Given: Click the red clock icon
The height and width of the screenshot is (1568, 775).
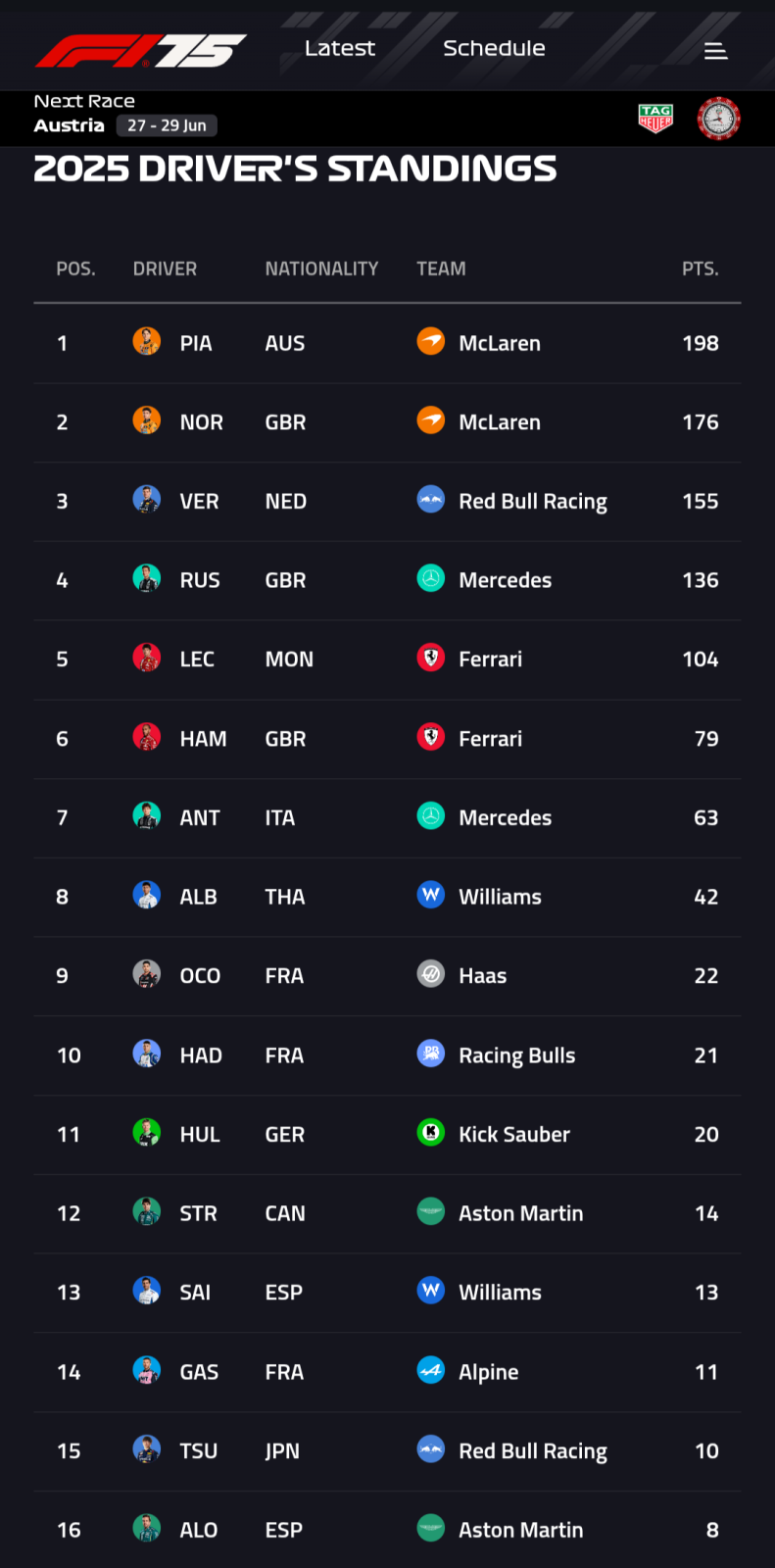Looking at the screenshot, I should (x=718, y=119).
